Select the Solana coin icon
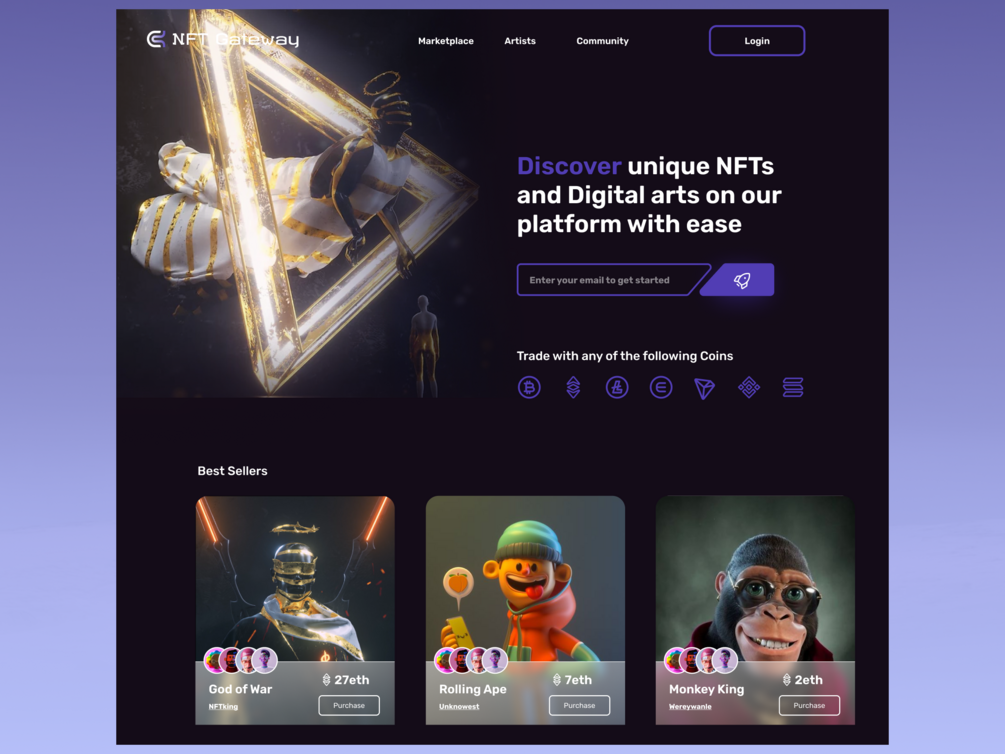 pos(793,387)
